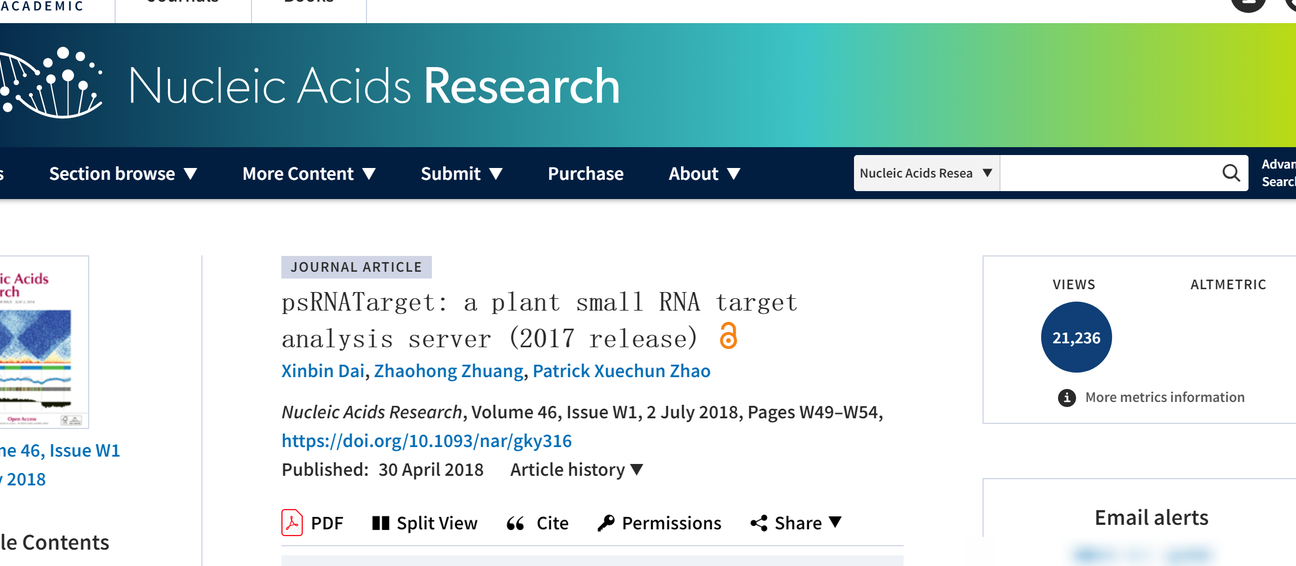This screenshot has width=1296, height=566.
Task: Click the Split View button label
Action: click(437, 523)
